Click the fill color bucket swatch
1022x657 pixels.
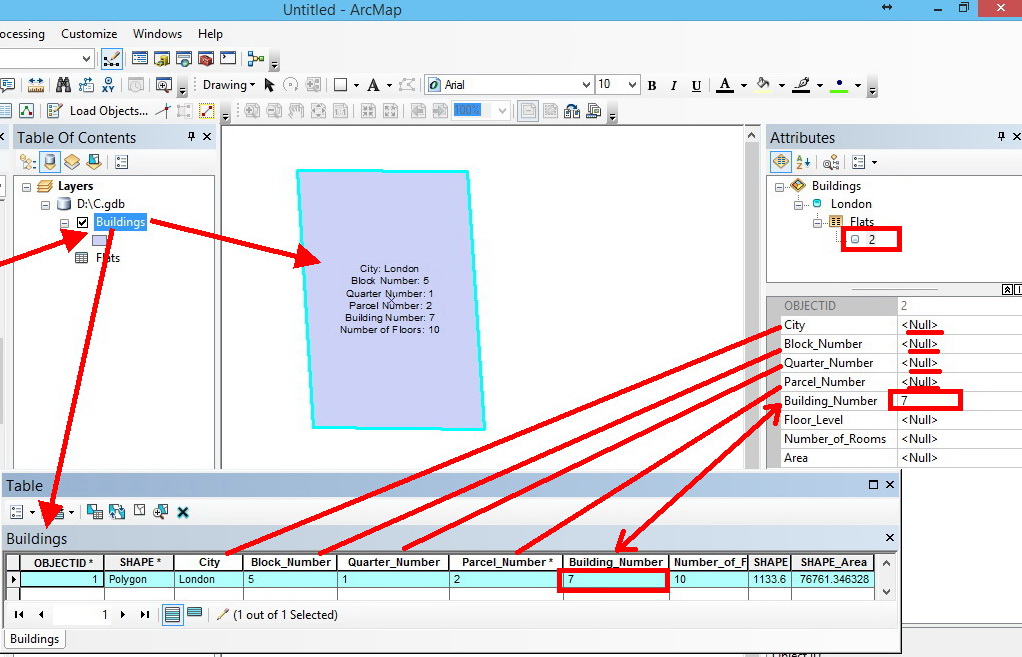click(763, 85)
